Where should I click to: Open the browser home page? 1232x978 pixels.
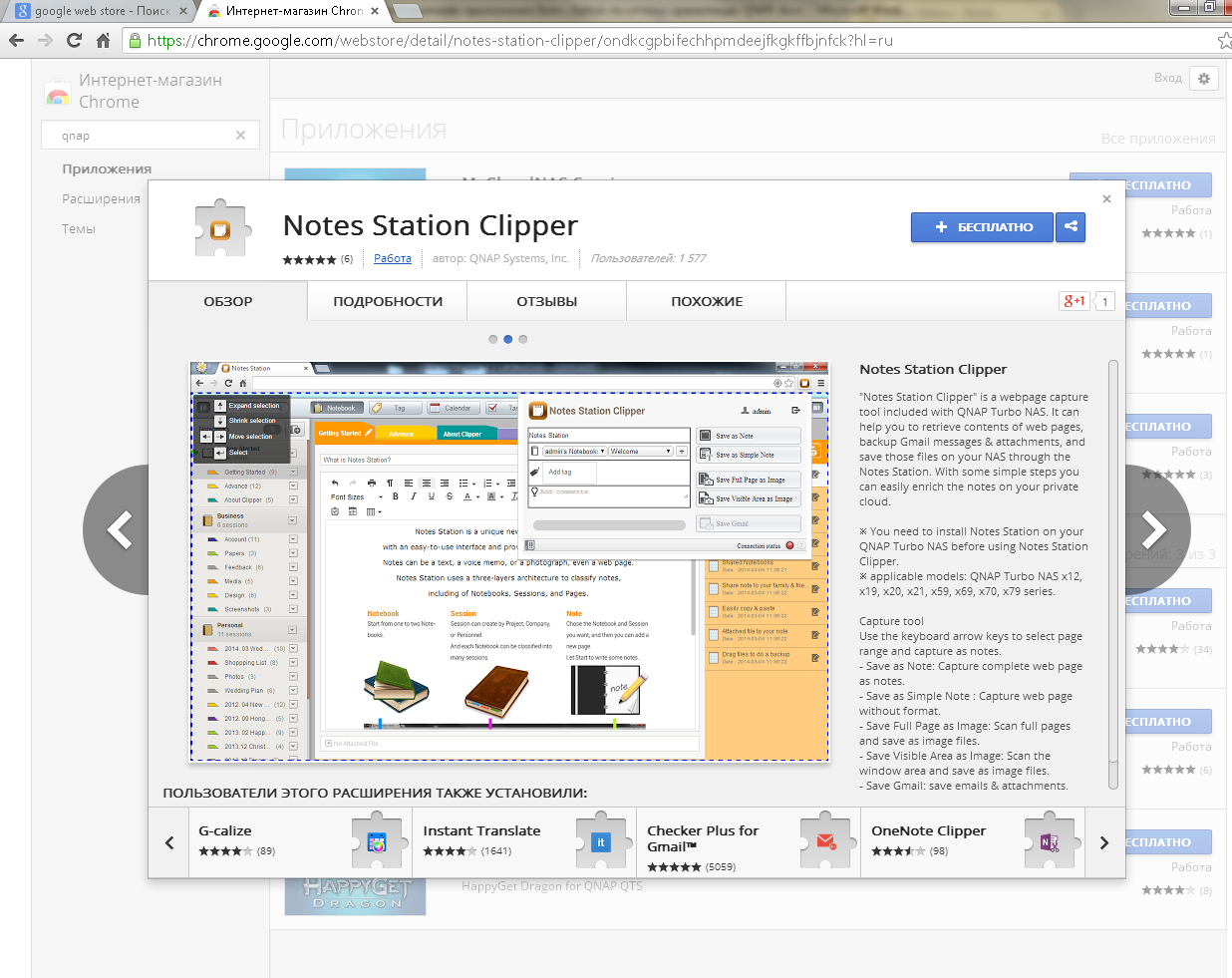point(103,41)
